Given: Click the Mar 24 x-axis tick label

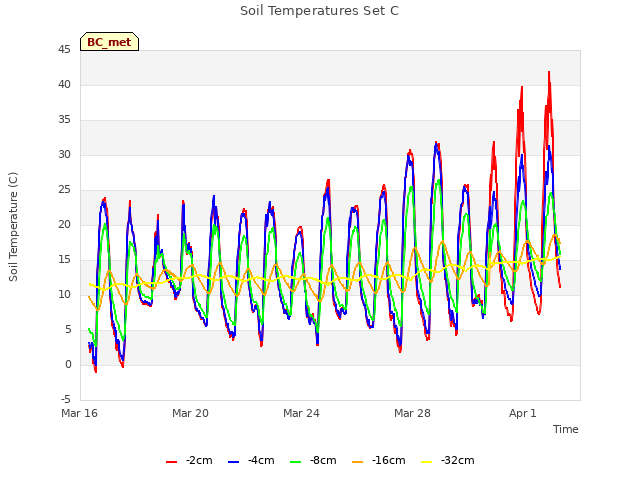Looking at the screenshot, I should tap(301, 413).
